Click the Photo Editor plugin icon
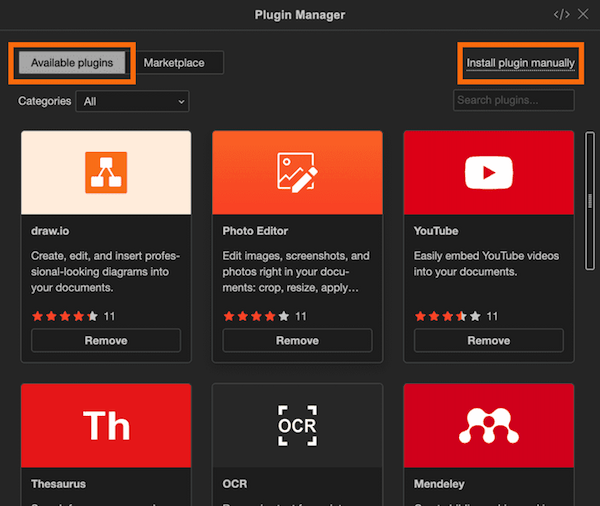Screen dimensions: 600x506 297,173
